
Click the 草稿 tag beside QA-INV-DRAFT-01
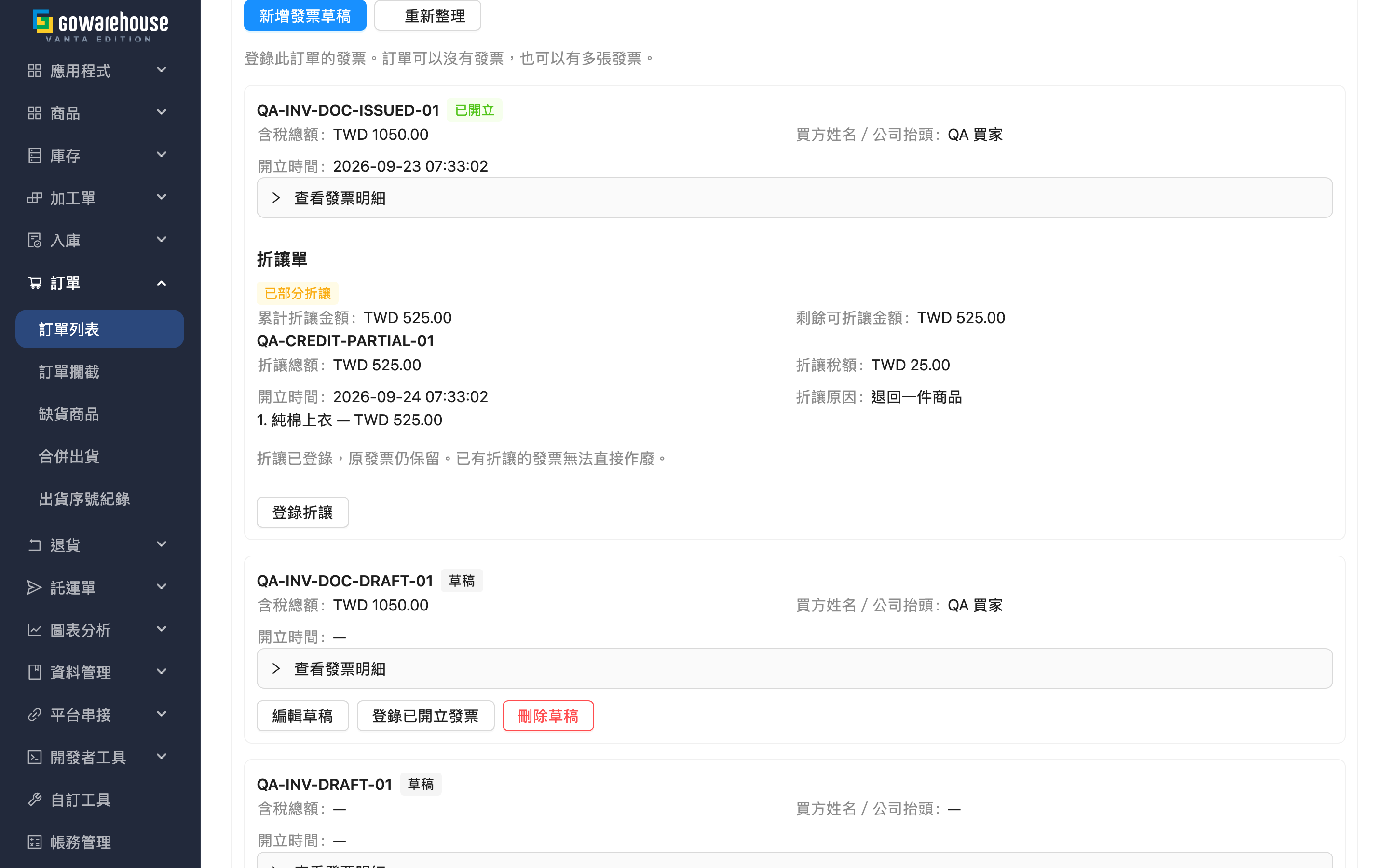coord(421,784)
